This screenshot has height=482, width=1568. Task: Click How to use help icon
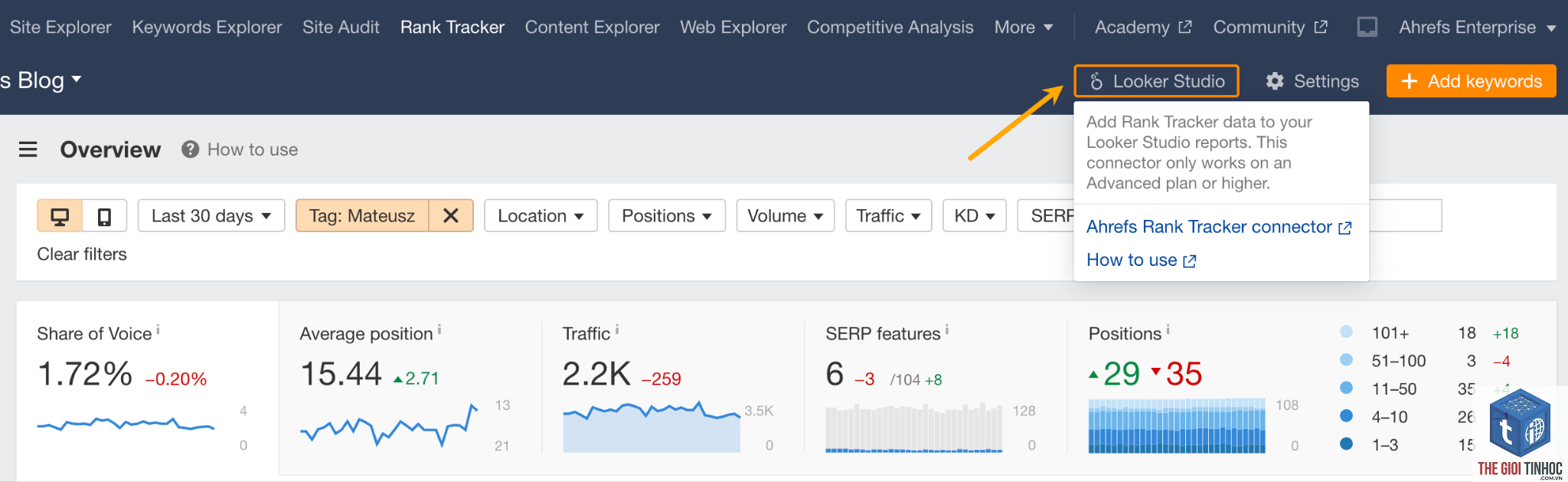190,149
